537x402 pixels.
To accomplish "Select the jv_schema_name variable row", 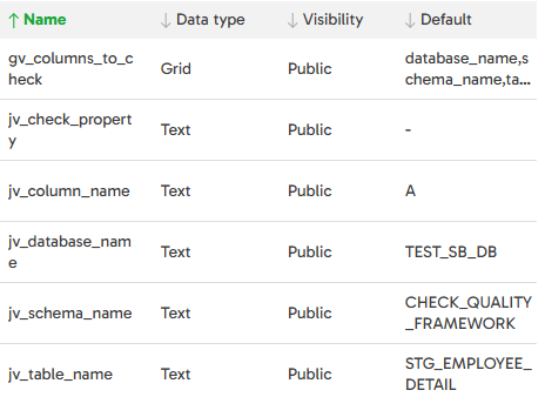I will 268,313.
